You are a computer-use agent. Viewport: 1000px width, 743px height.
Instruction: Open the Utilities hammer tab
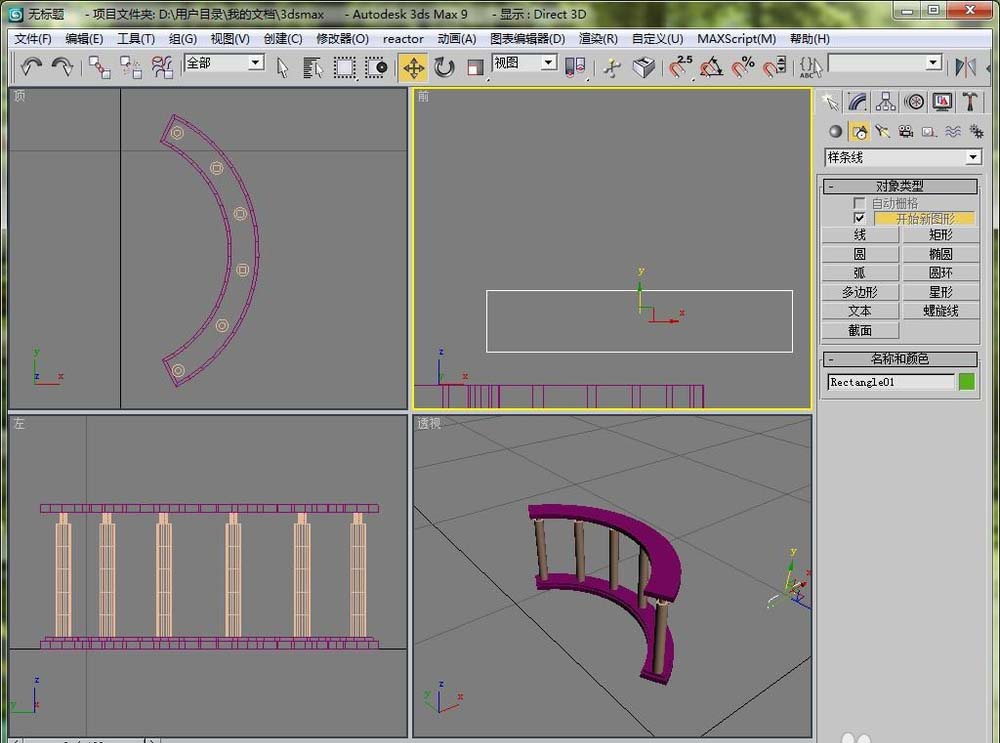(x=969, y=101)
